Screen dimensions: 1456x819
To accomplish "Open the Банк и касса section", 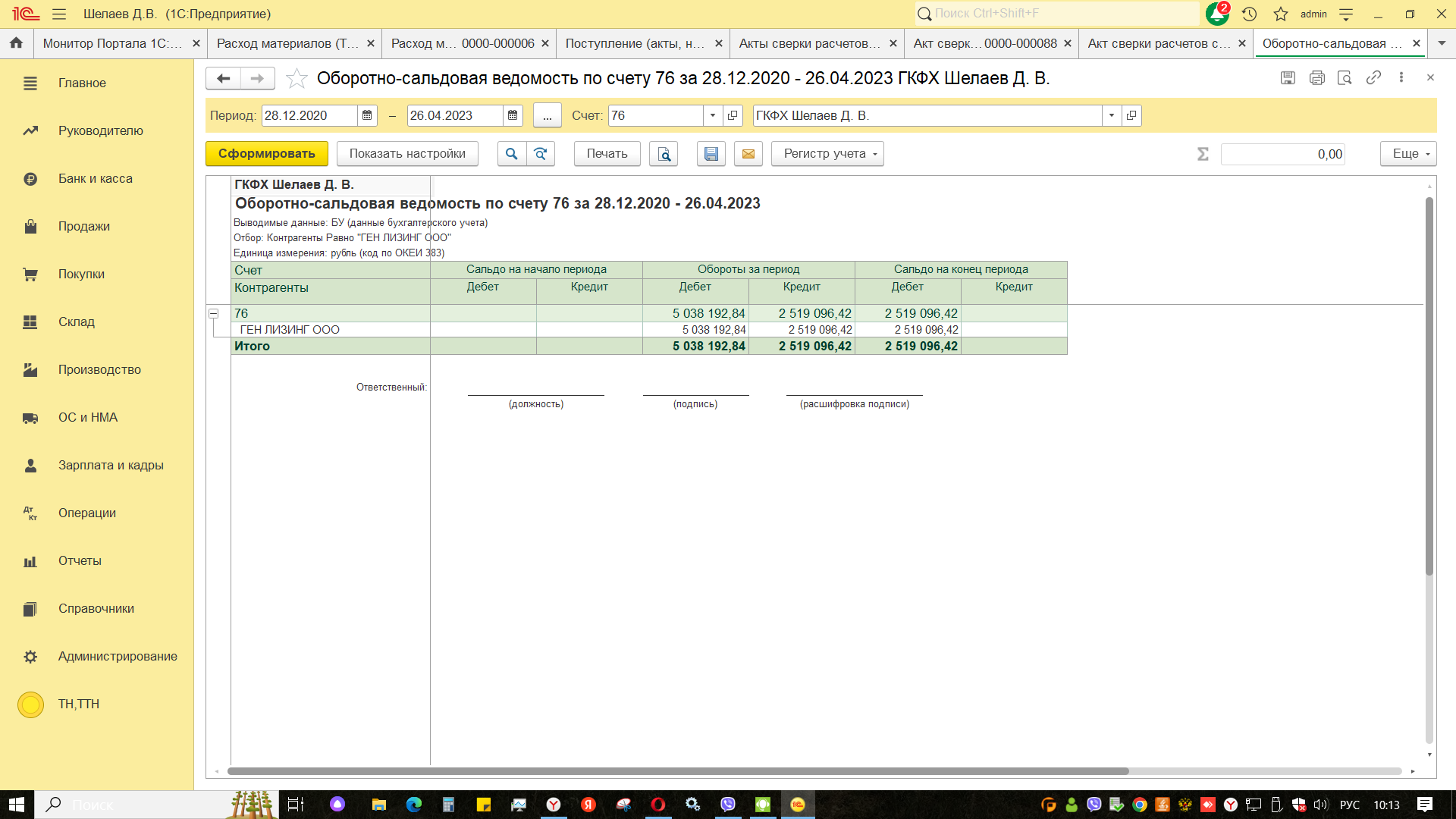I will click(95, 178).
